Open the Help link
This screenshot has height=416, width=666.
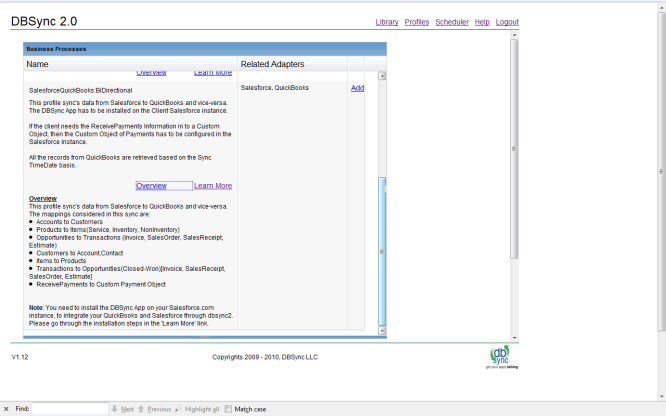click(x=482, y=22)
